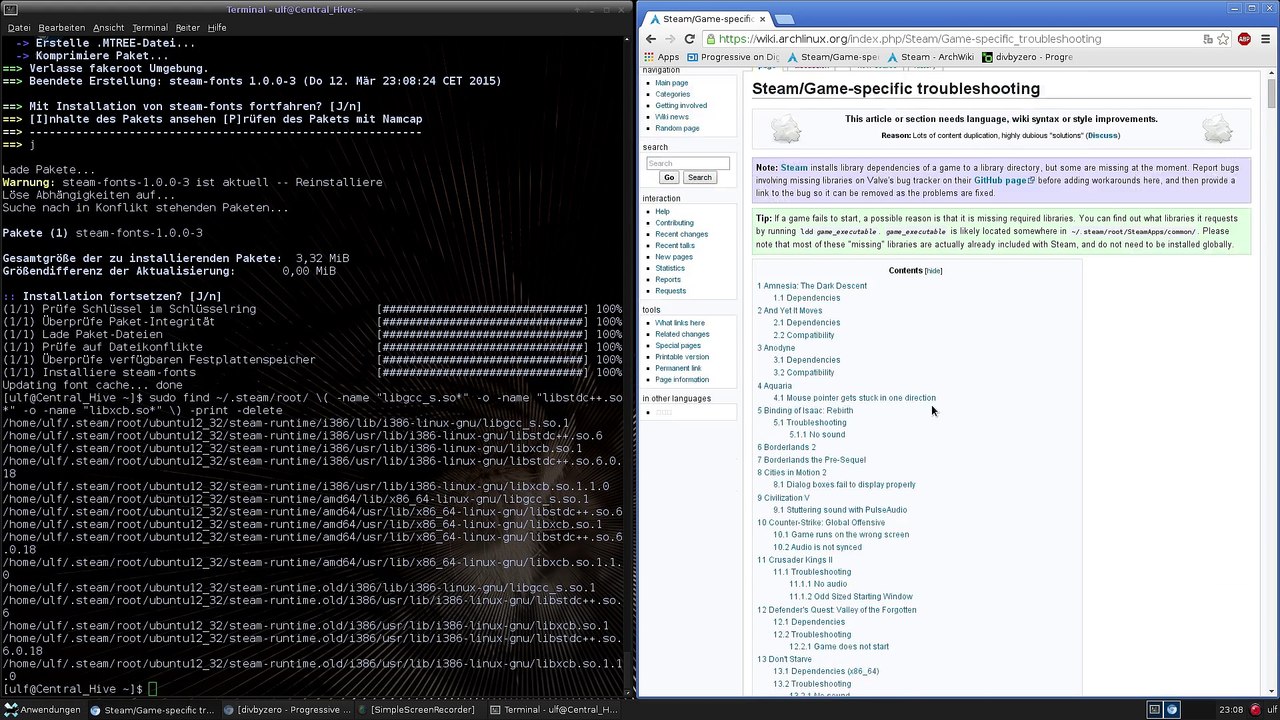Click the translate page icon in address bar
Image resolution: width=1280 pixels, height=720 pixels.
tap(1208, 39)
